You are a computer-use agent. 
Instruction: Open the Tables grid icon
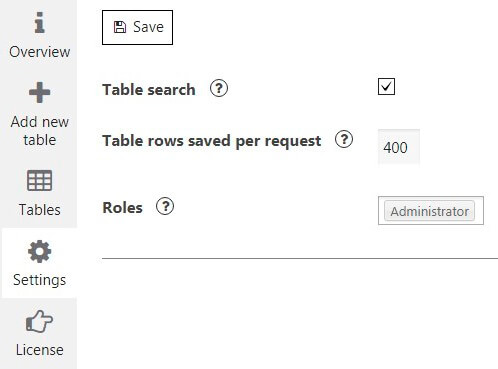coord(39,180)
